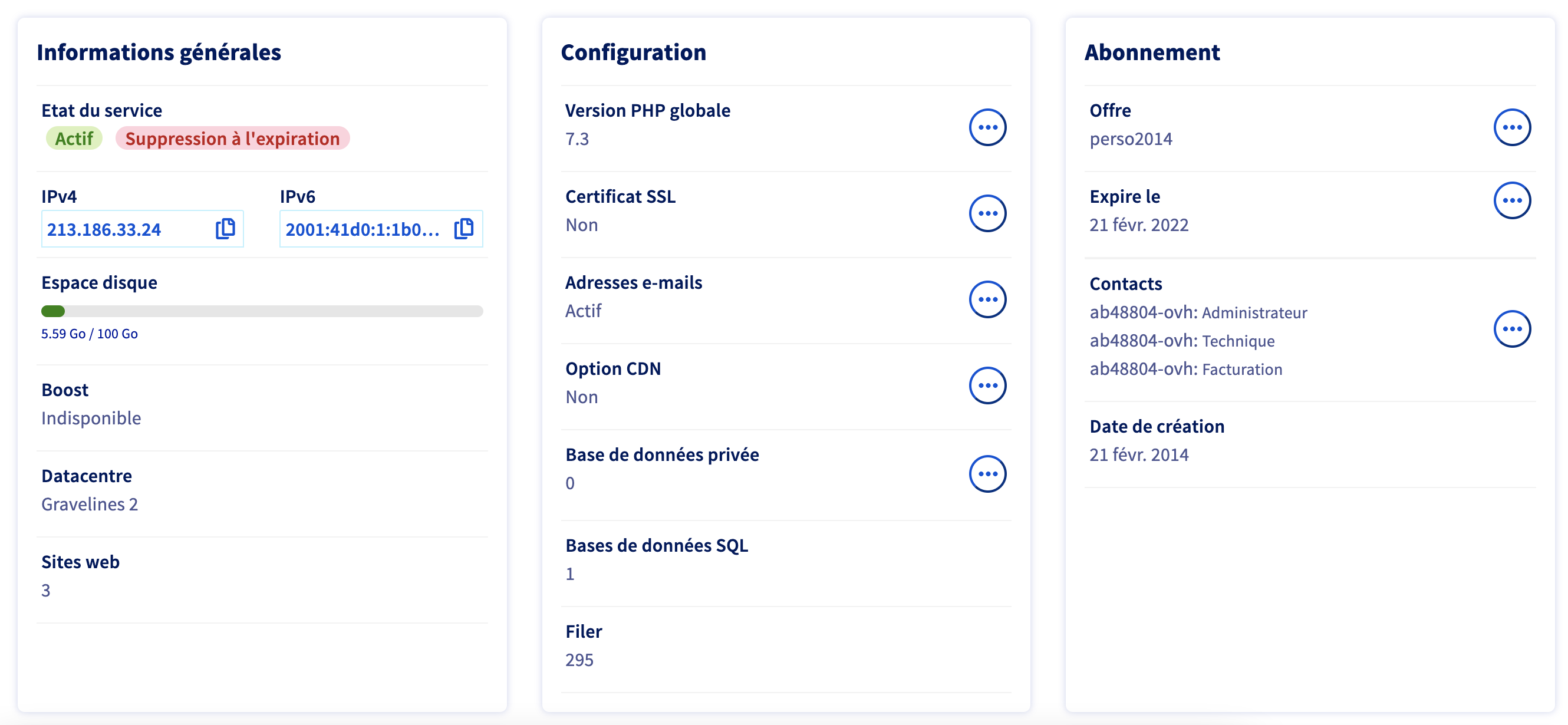Open Base de données privée ellipsis menu
Image resolution: width=1568 pixels, height=725 pixels.
(x=987, y=473)
